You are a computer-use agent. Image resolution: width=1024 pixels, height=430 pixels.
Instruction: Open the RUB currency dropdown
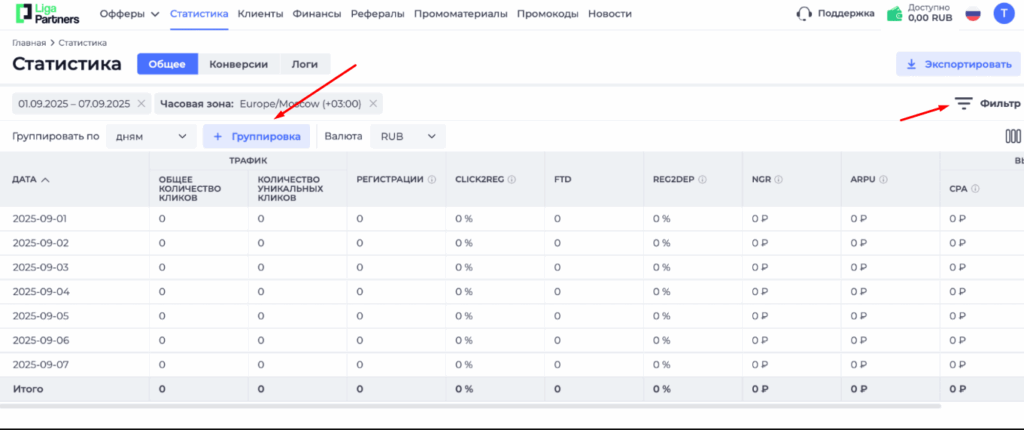coord(408,137)
